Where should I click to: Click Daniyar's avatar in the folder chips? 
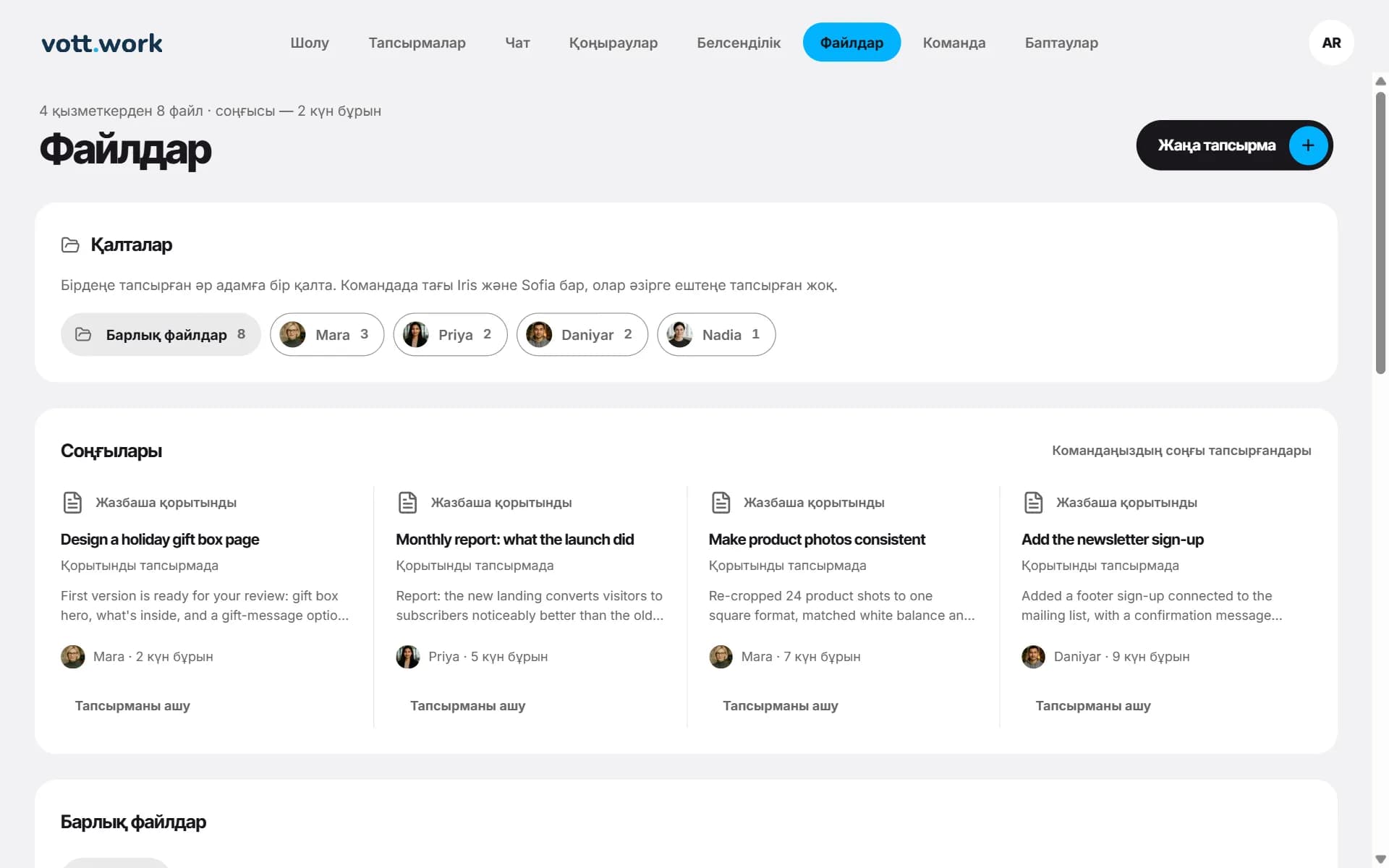pos(539,334)
